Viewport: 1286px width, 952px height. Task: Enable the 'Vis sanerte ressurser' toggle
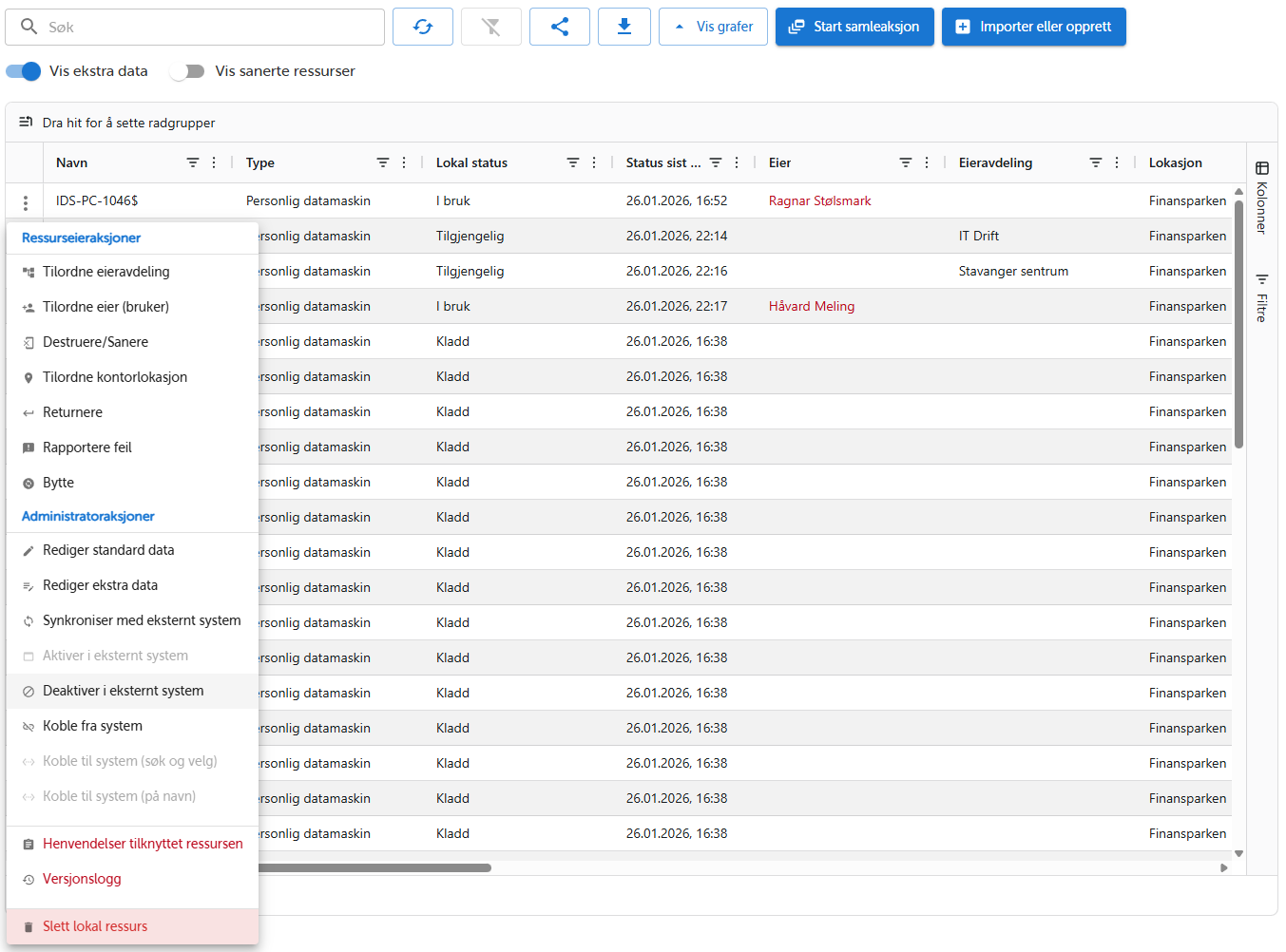click(187, 71)
